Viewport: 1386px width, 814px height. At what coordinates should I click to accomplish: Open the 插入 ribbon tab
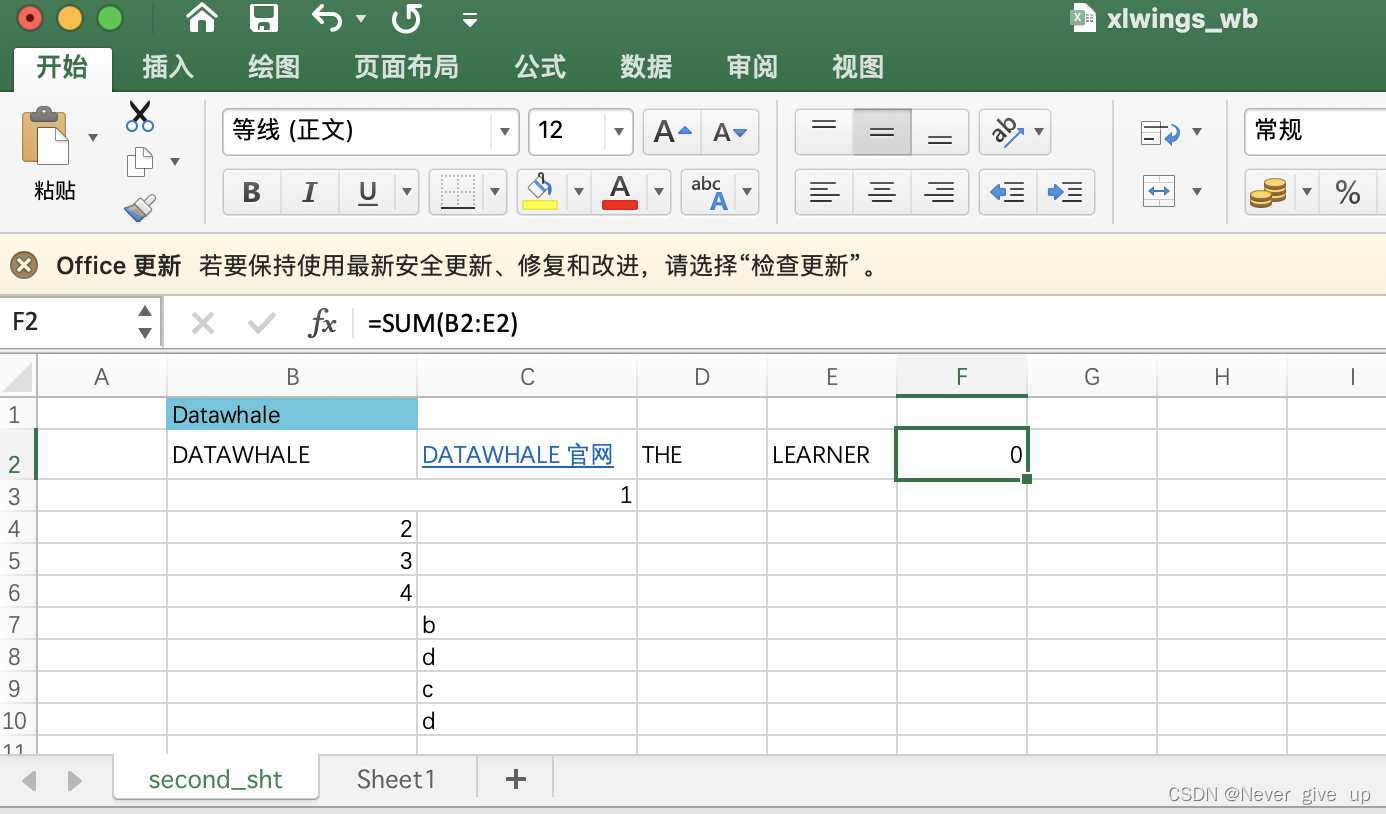(x=167, y=67)
